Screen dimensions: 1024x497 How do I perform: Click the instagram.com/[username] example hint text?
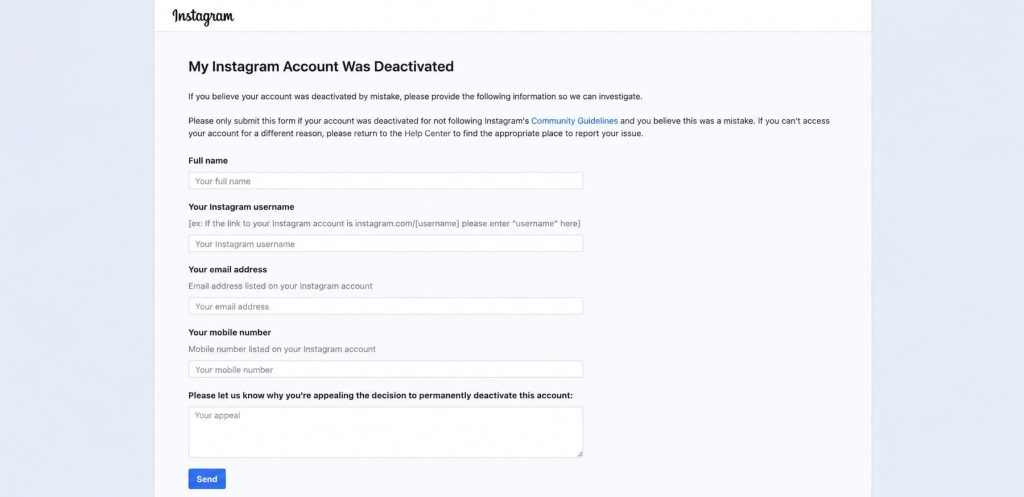(x=384, y=223)
